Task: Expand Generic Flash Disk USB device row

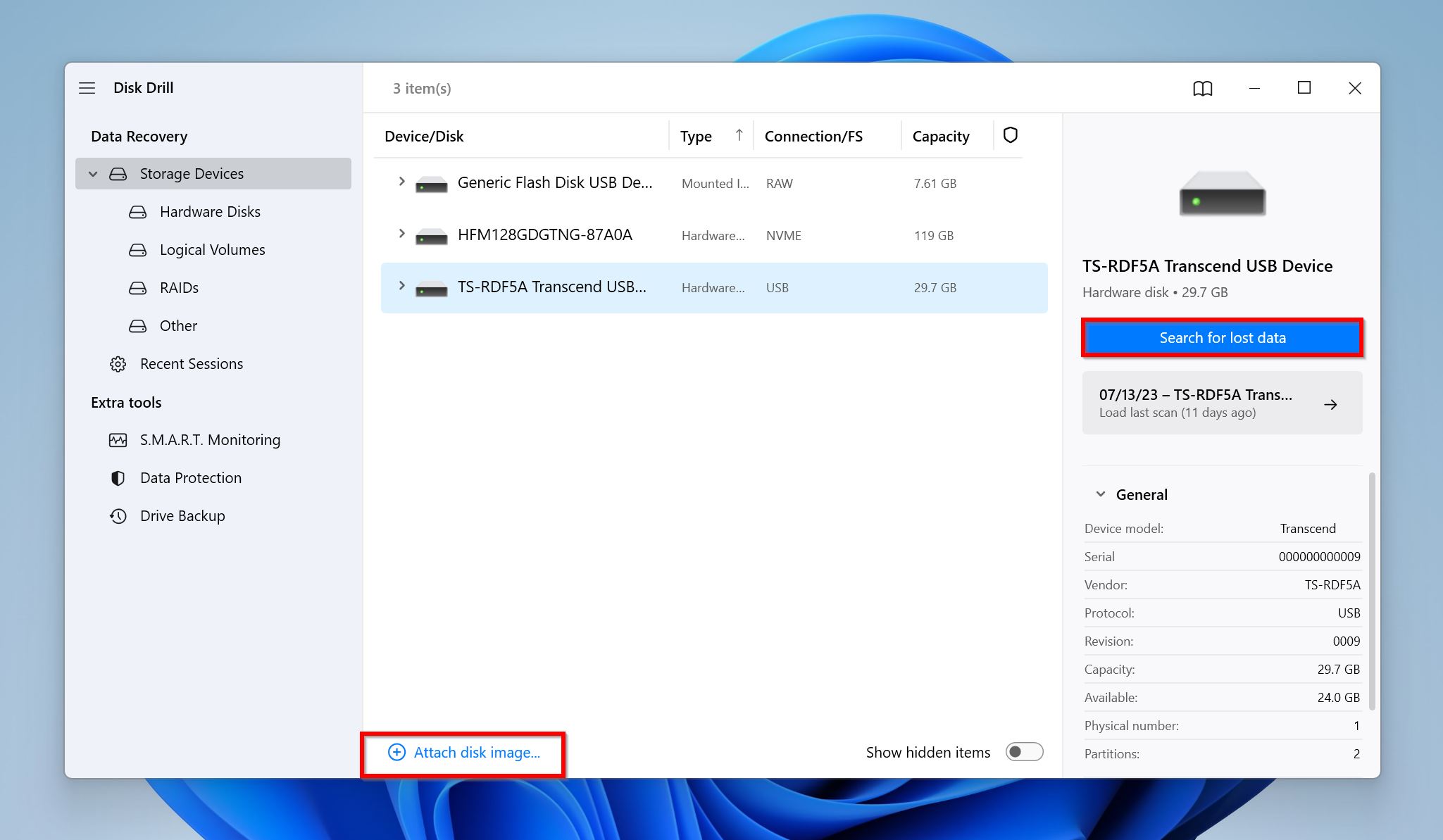Action: pos(401,182)
